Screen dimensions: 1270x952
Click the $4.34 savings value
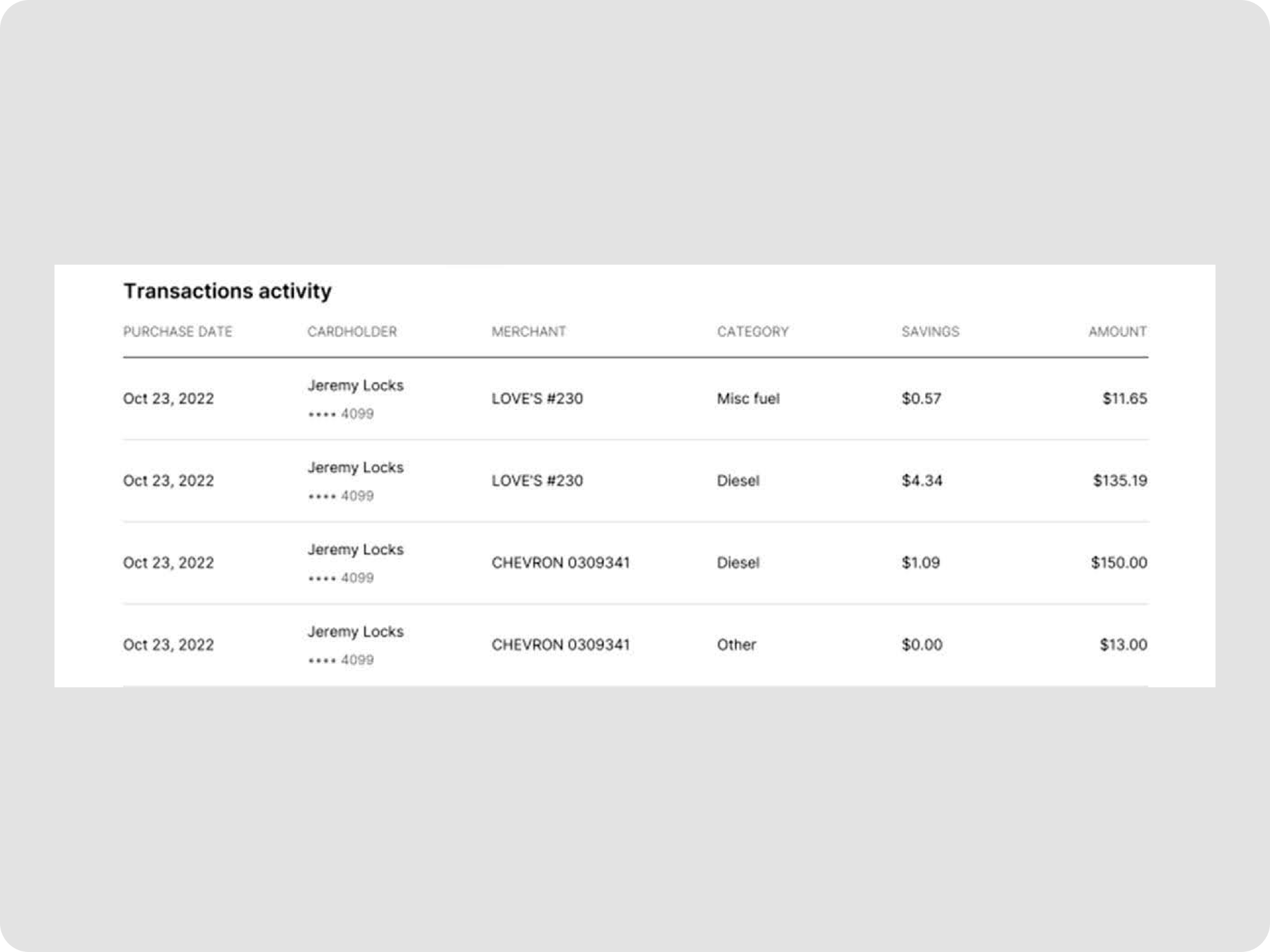921,480
